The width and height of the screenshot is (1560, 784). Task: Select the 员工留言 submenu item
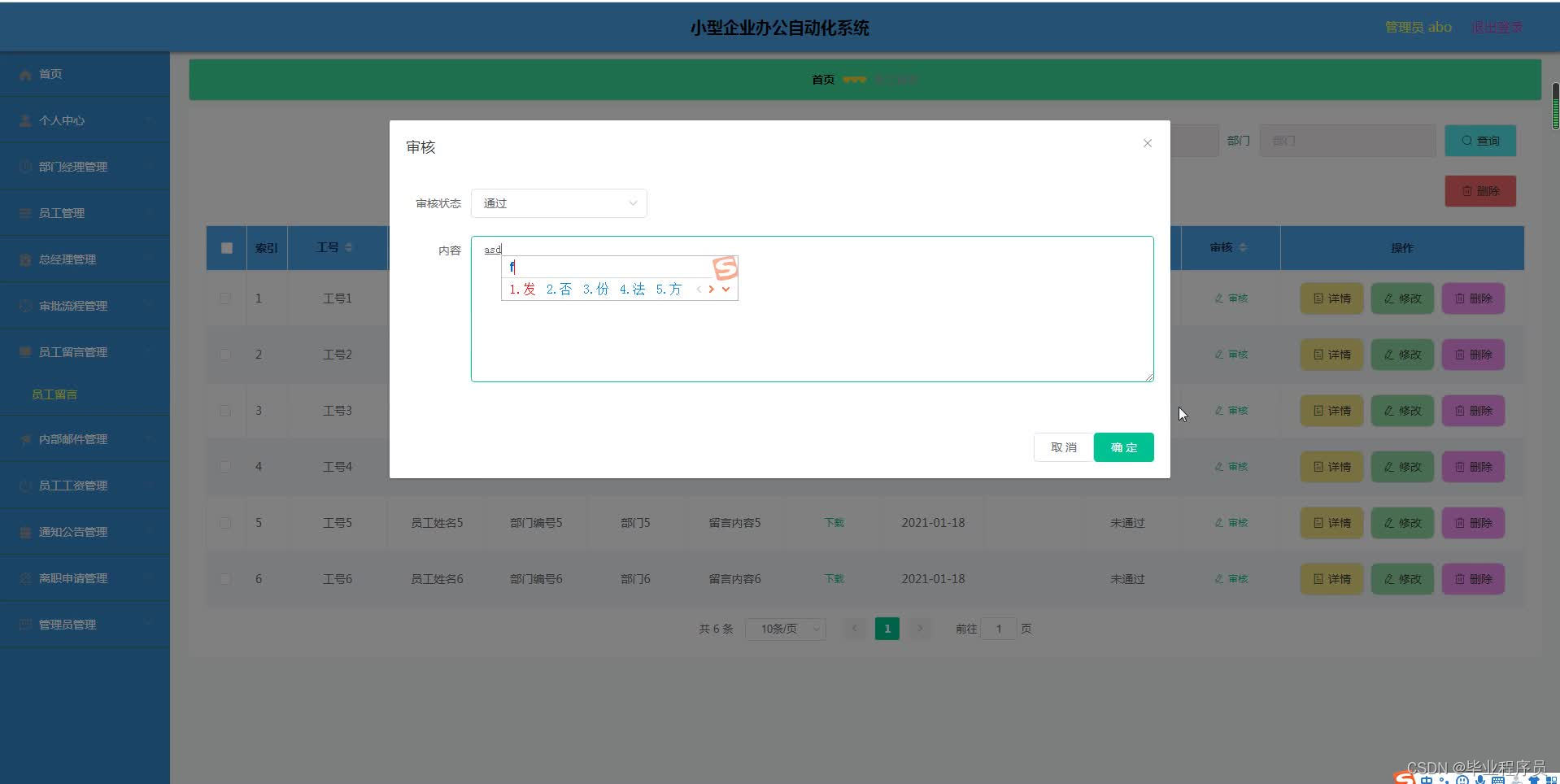pos(54,394)
